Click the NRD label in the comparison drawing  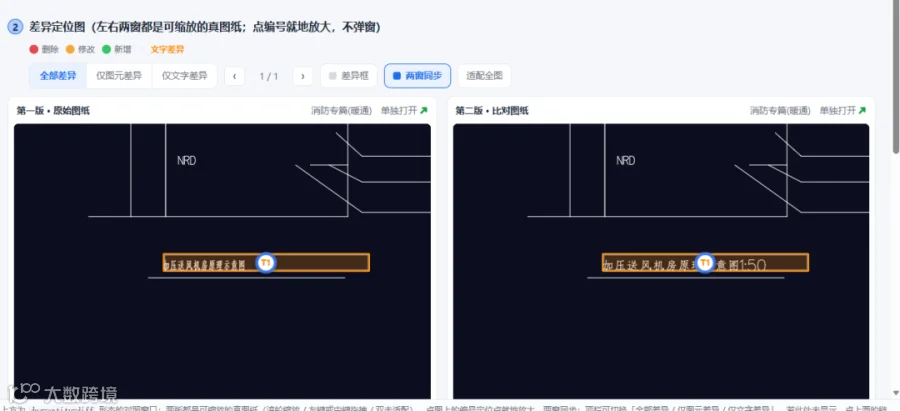coord(626,161)
